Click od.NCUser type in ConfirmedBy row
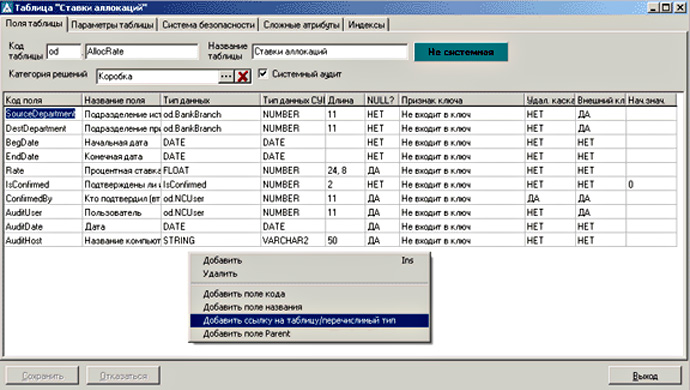This screenshot has width=690, height=390. 211,199
